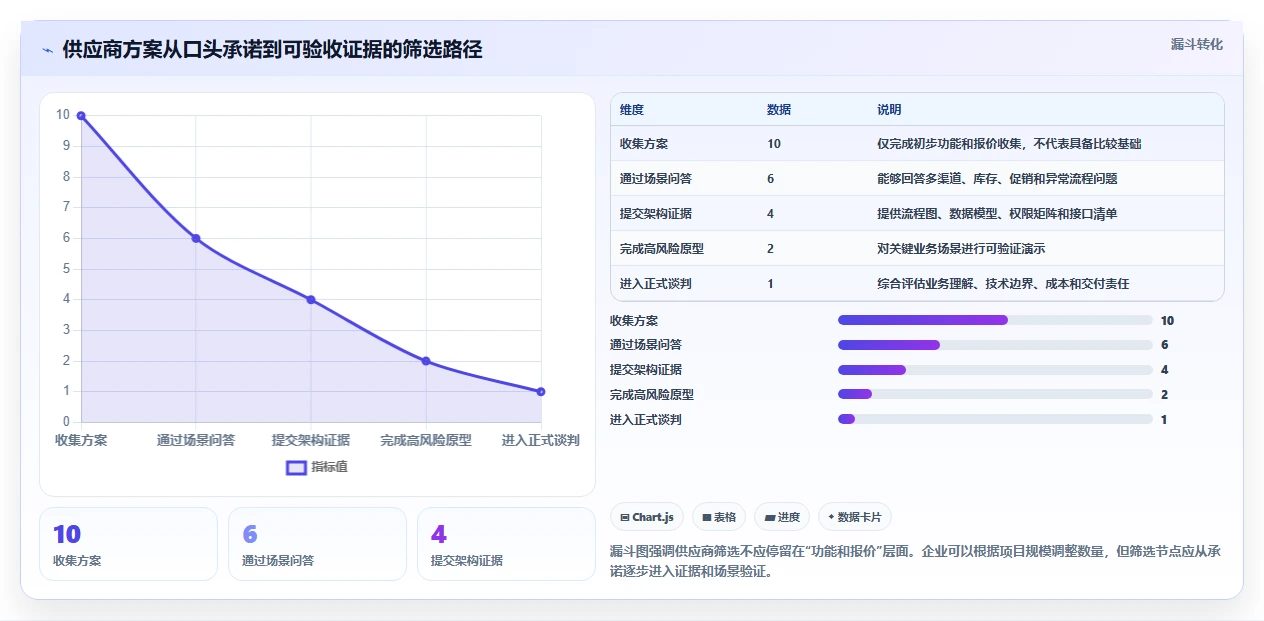This screenshot has height=621, width=1264.
Task: Toggle the 指标值 legend swatch
Action: pyautogui.click(x=296, y=467)
